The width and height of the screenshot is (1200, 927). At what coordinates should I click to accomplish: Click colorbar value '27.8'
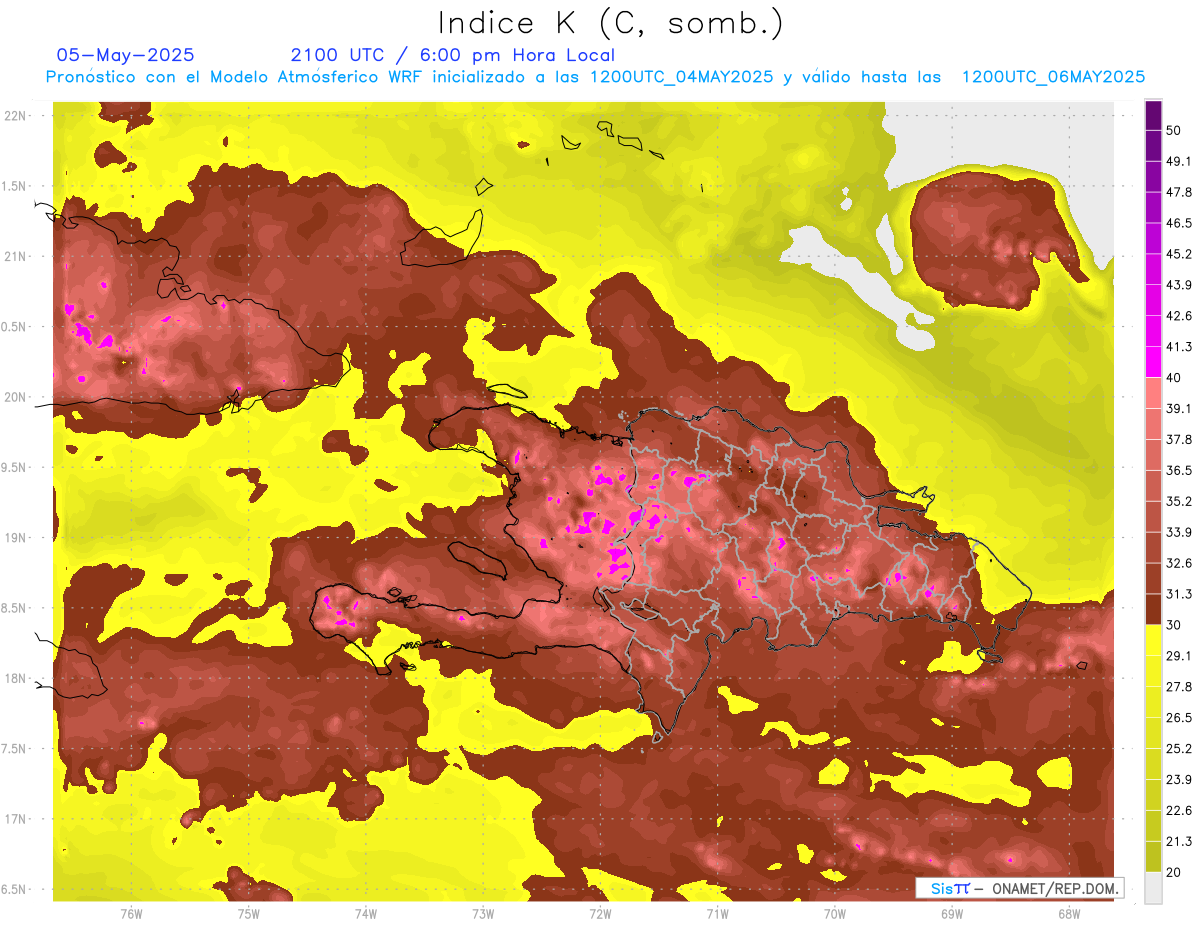point(1179,687)
